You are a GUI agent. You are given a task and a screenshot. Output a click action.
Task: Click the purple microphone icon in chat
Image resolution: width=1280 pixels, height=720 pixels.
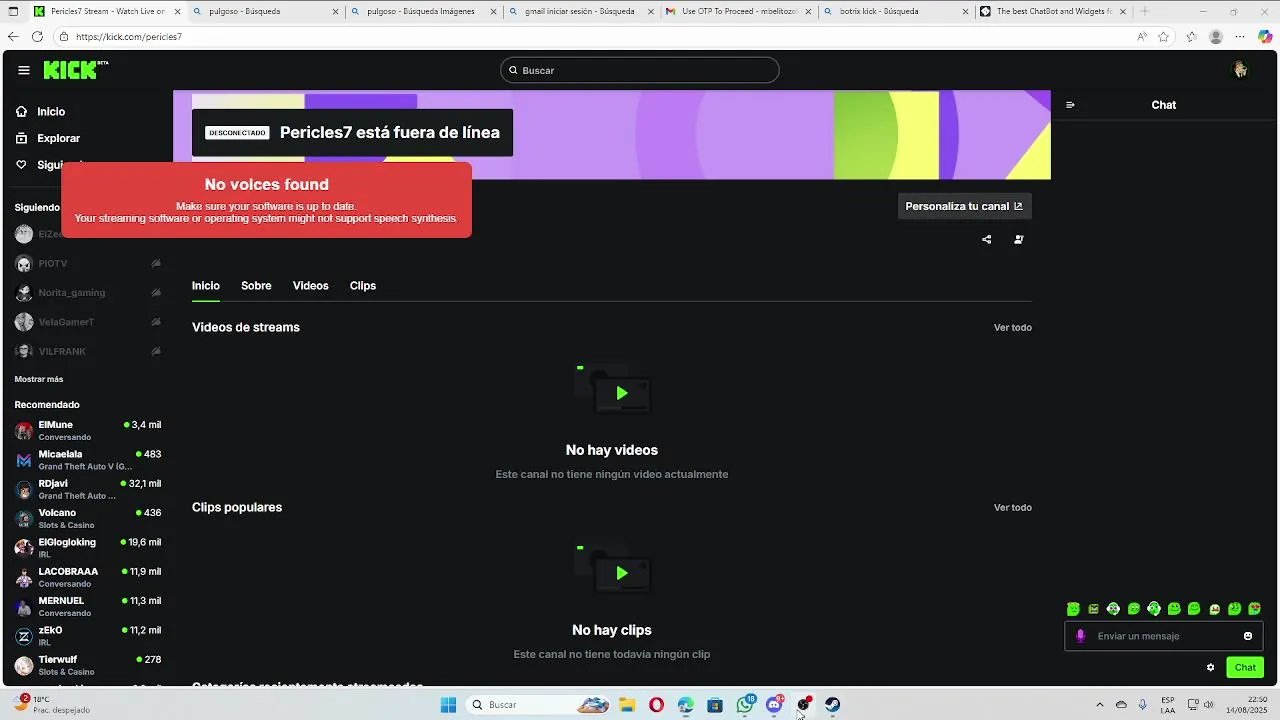click(1080, 636)
